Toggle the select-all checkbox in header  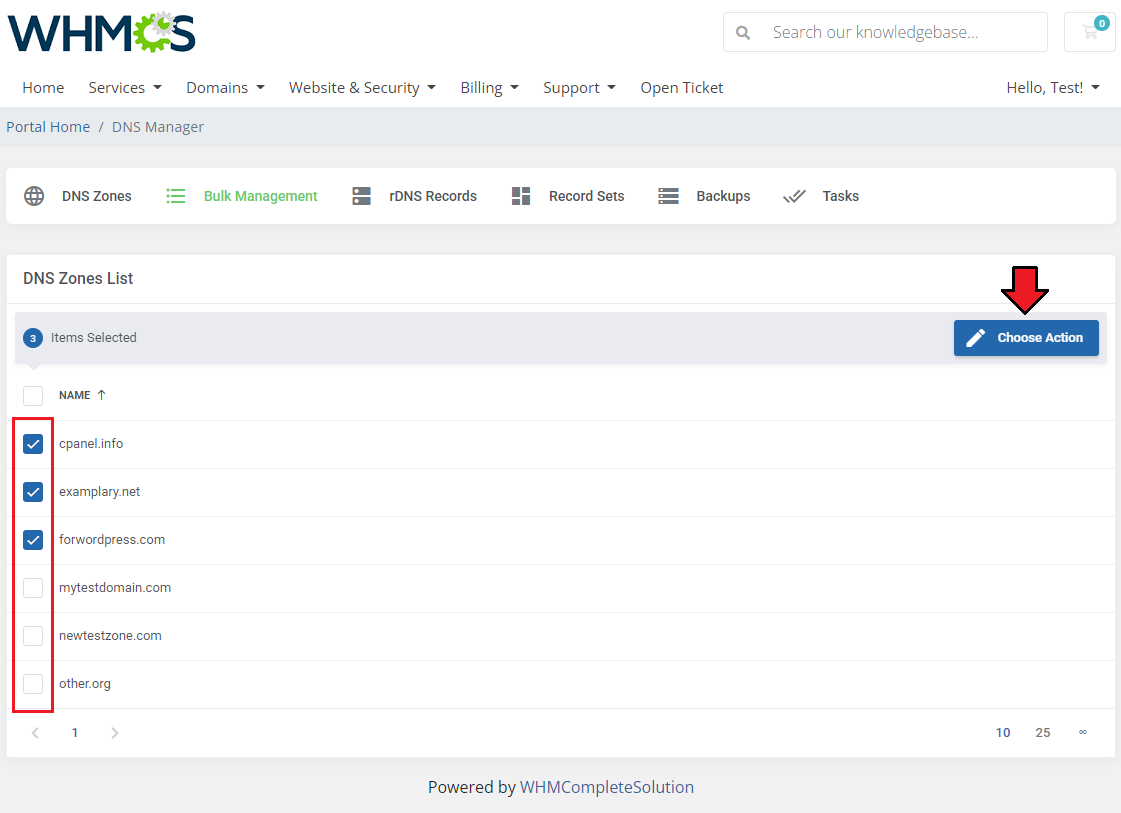pyautogui.click(x=33, y=395)
